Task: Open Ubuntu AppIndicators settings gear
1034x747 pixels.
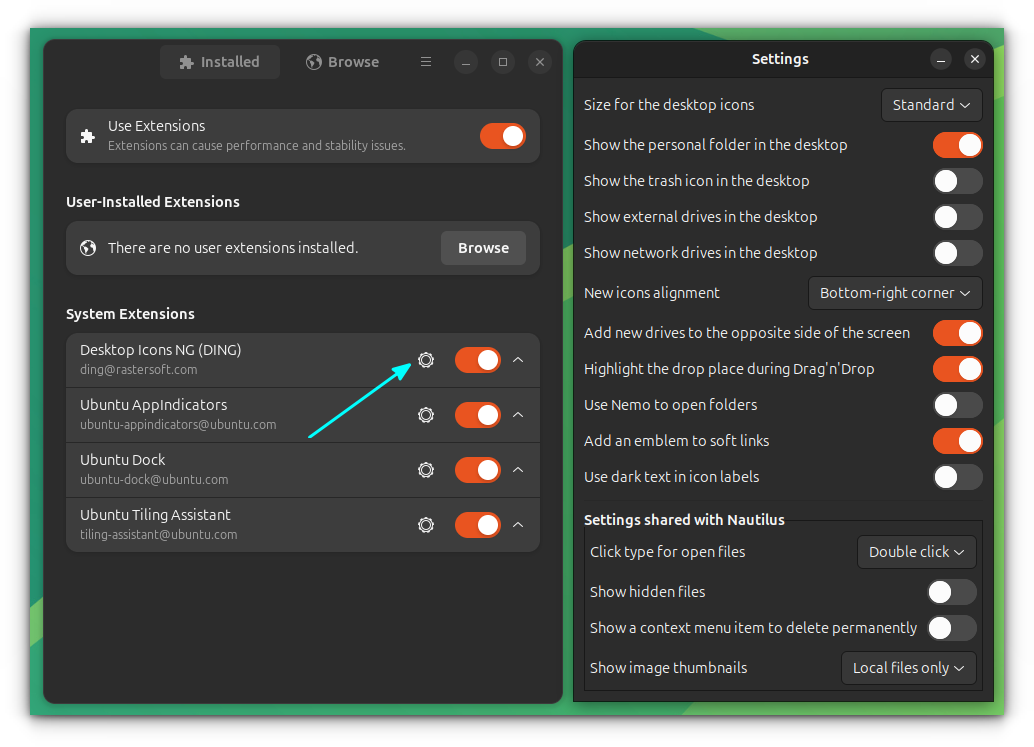Action: 426,415
